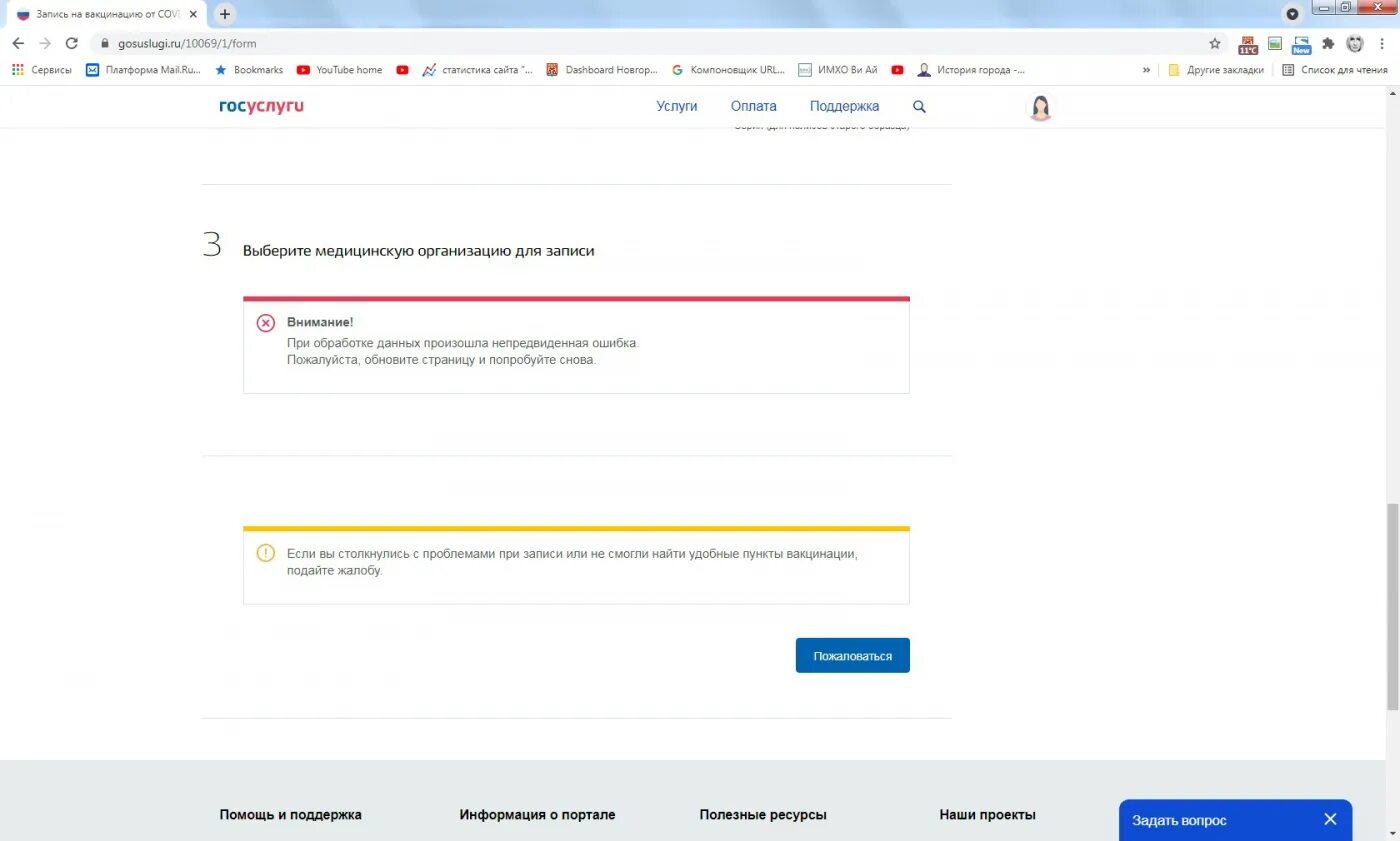Open Dashboard Новгор bookmark

coord(602,70)
